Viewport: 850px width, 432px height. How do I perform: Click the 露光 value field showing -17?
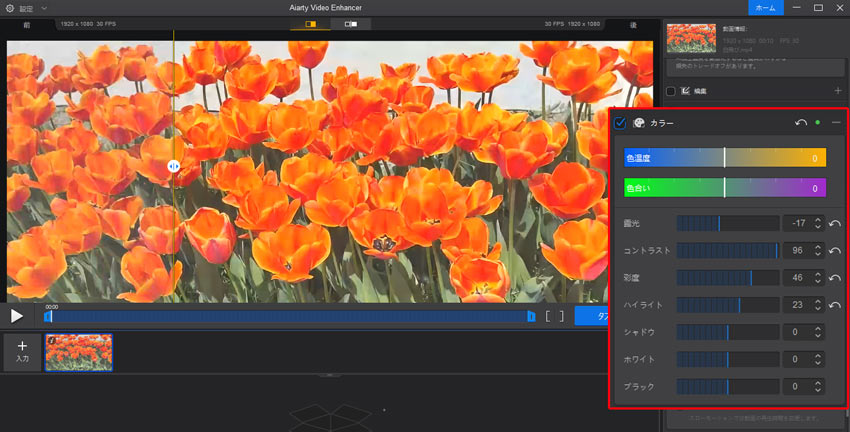point(797,223)
